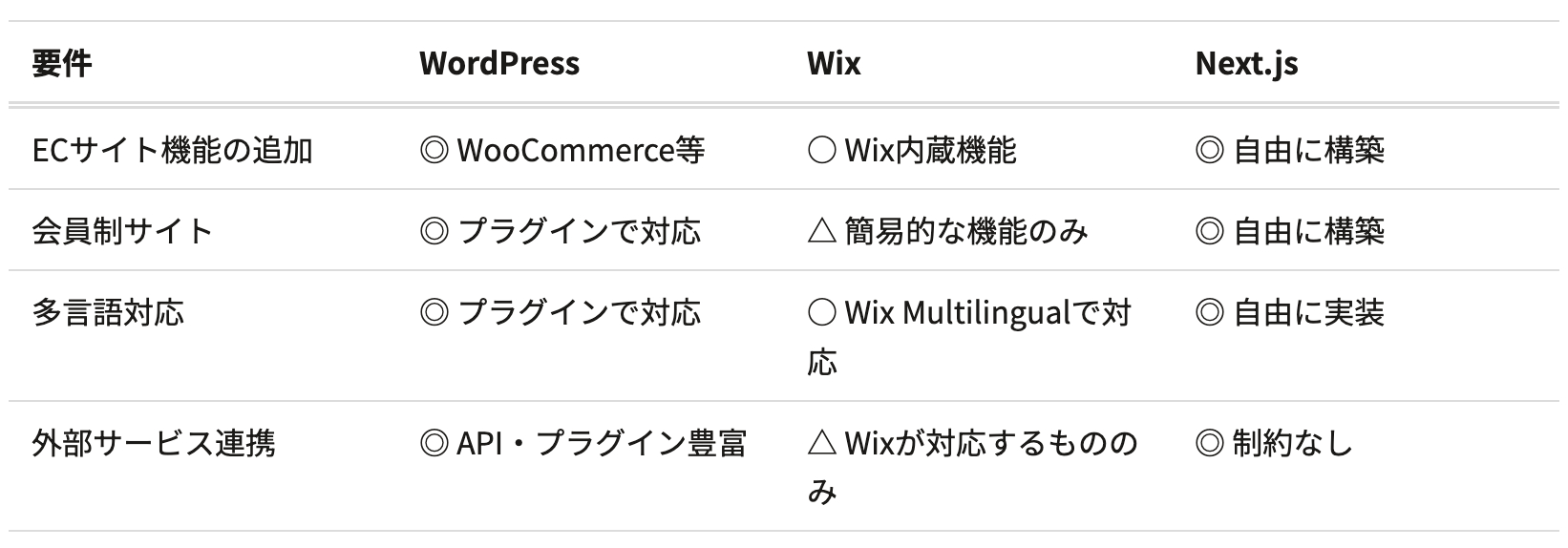Select the ECサイト機能の追加 row label

tap(172, 151)
